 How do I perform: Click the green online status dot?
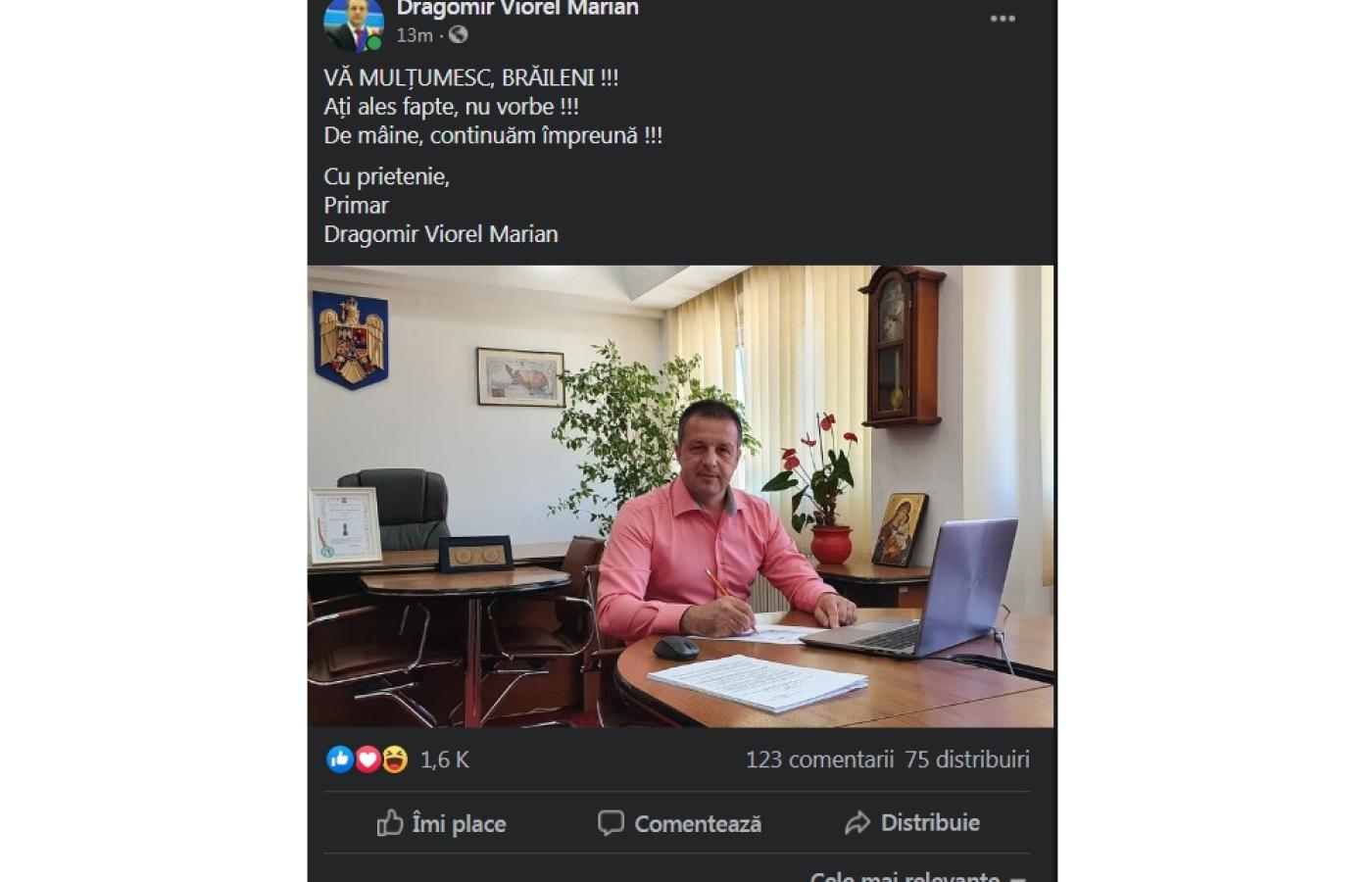pyautogui.click(x=374, y=43)
